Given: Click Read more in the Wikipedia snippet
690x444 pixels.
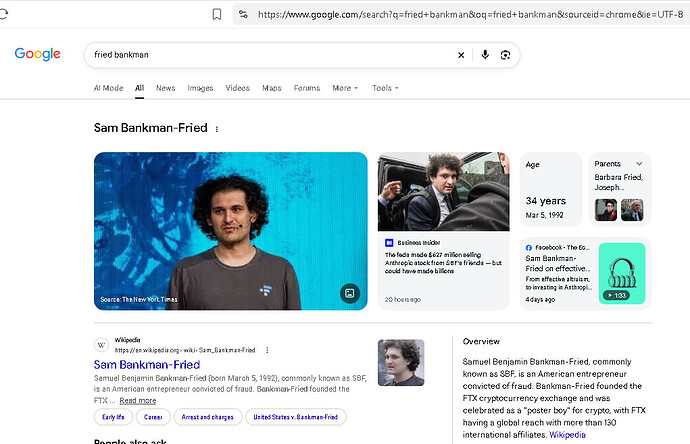Looking at the screenshot, I should [x=138, y=400].
